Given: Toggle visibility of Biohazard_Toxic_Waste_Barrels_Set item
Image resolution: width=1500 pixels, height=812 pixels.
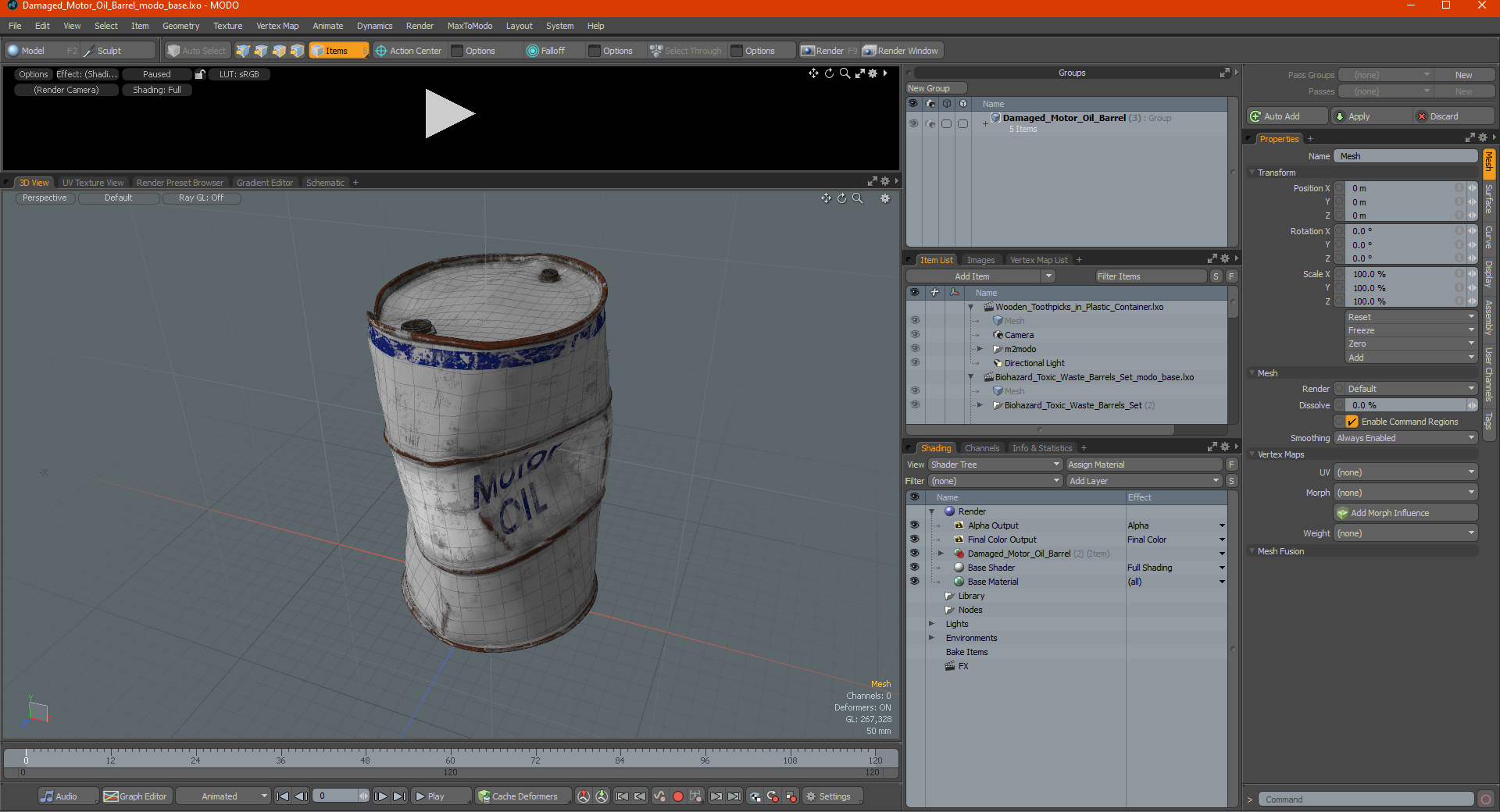Looking at the screenshot, I should tap(915, 405).
